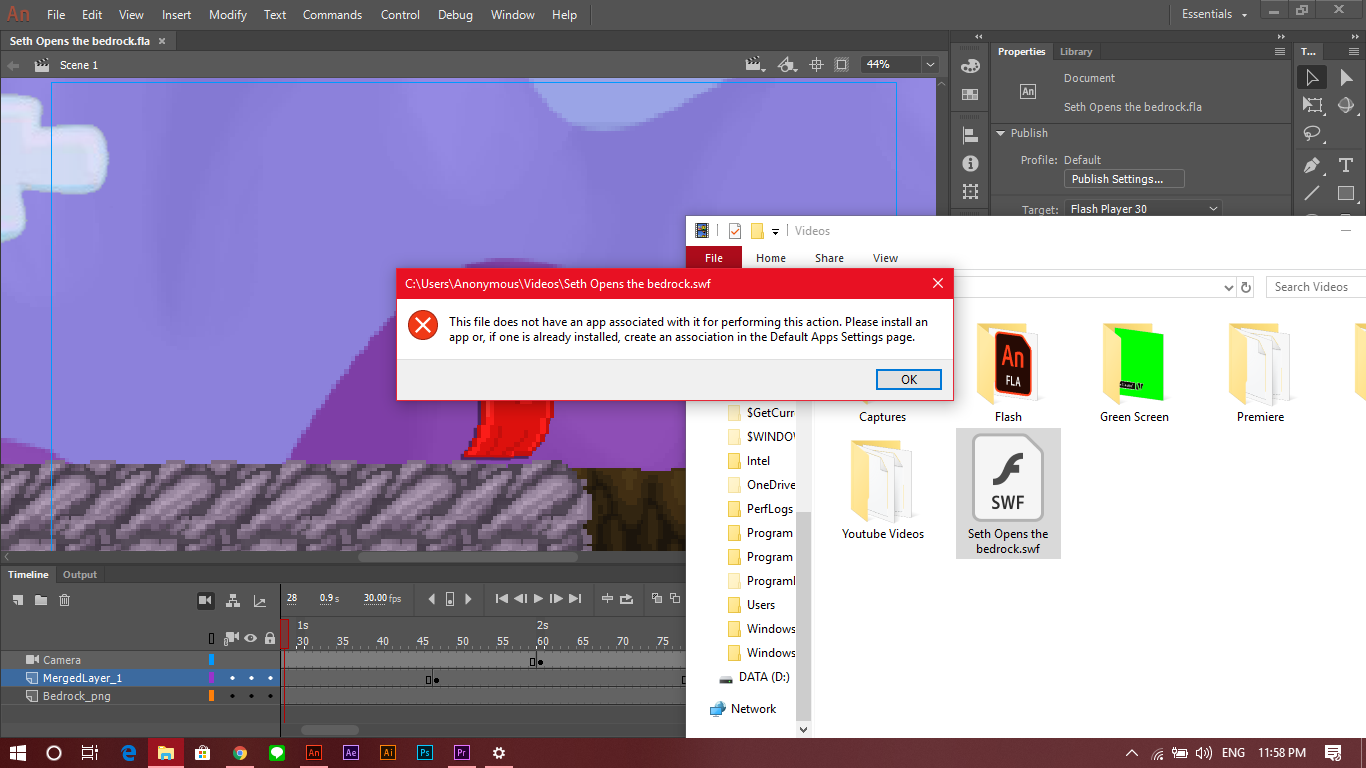This screenshot has width=1366, height=768.
Task: Open the Explorer File tab button
Action: pos(714,258)
